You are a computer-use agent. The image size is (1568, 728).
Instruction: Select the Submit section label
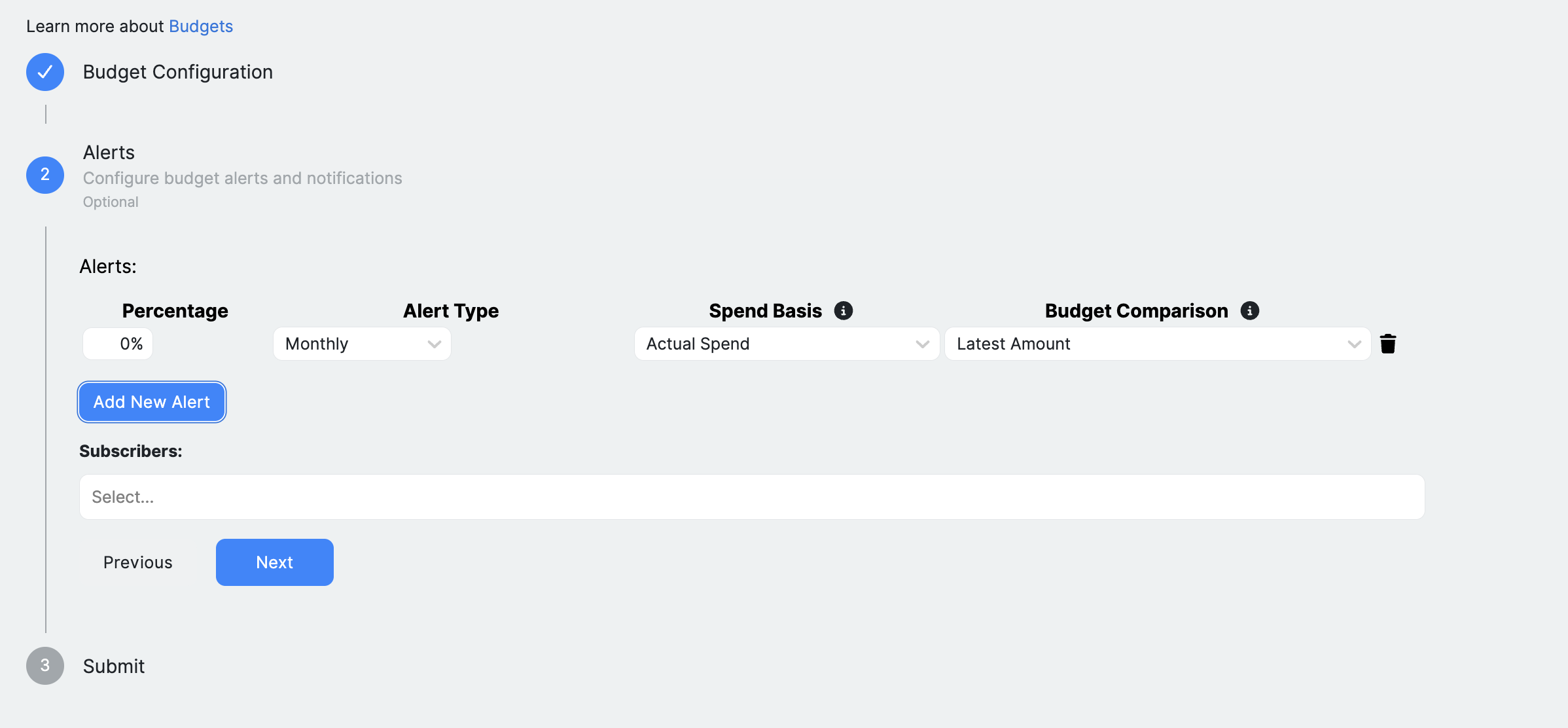click(113, 665)
